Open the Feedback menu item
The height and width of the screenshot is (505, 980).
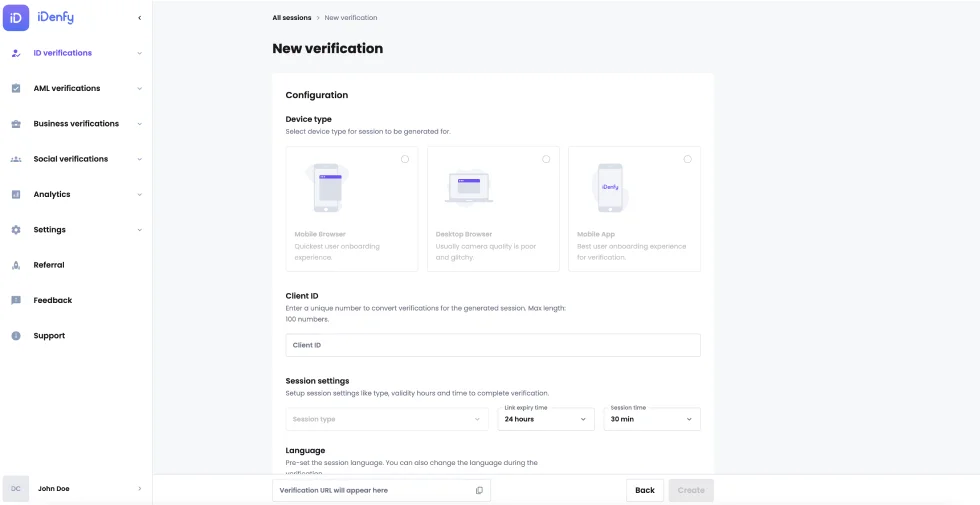52,300
